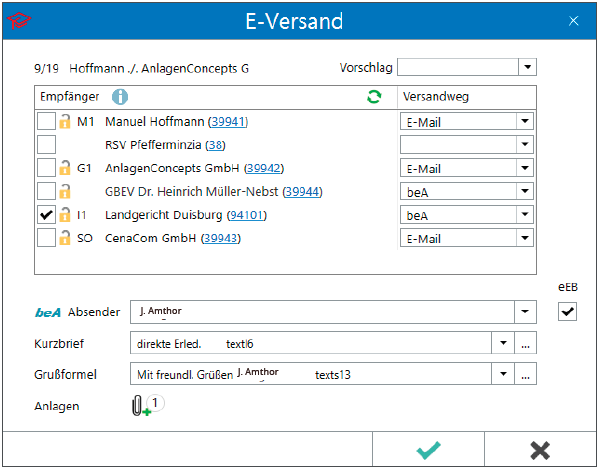Click the ellipsis button beside Kurzbrief
Screen dimensions: 607x469
pos(525,344)
